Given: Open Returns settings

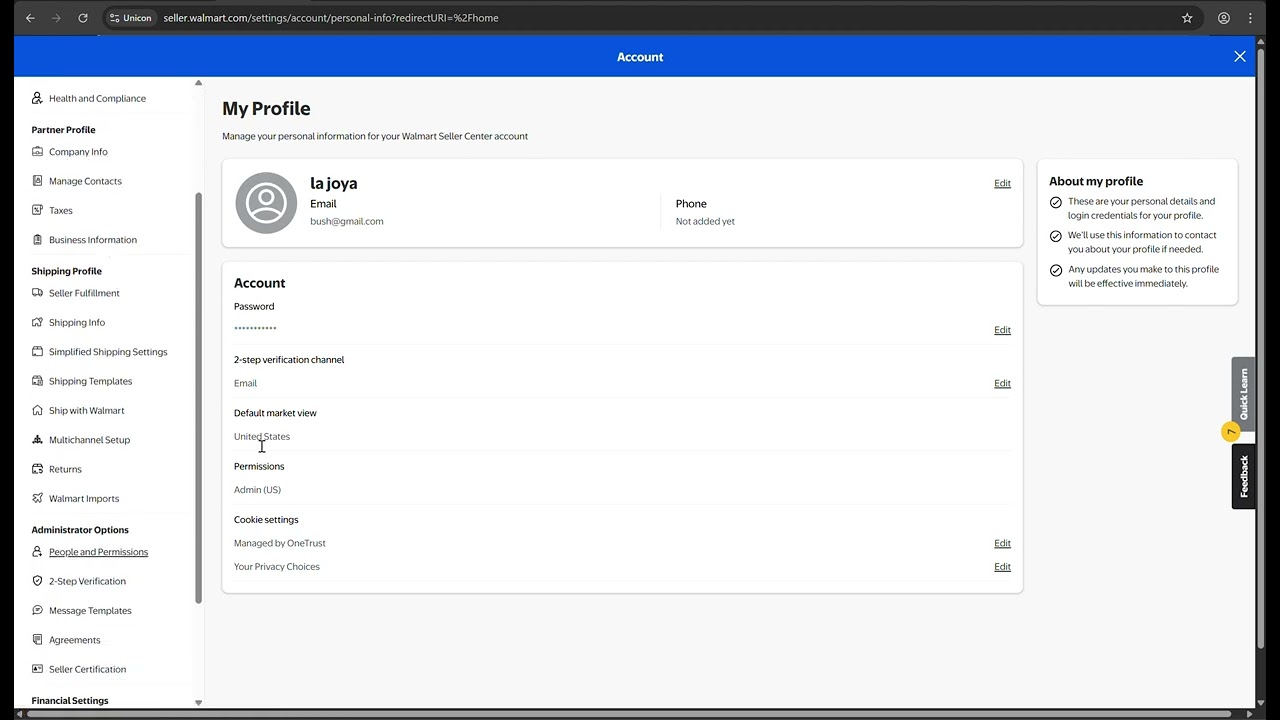Looking at the screenshot, I should click(x=65, y=469).
